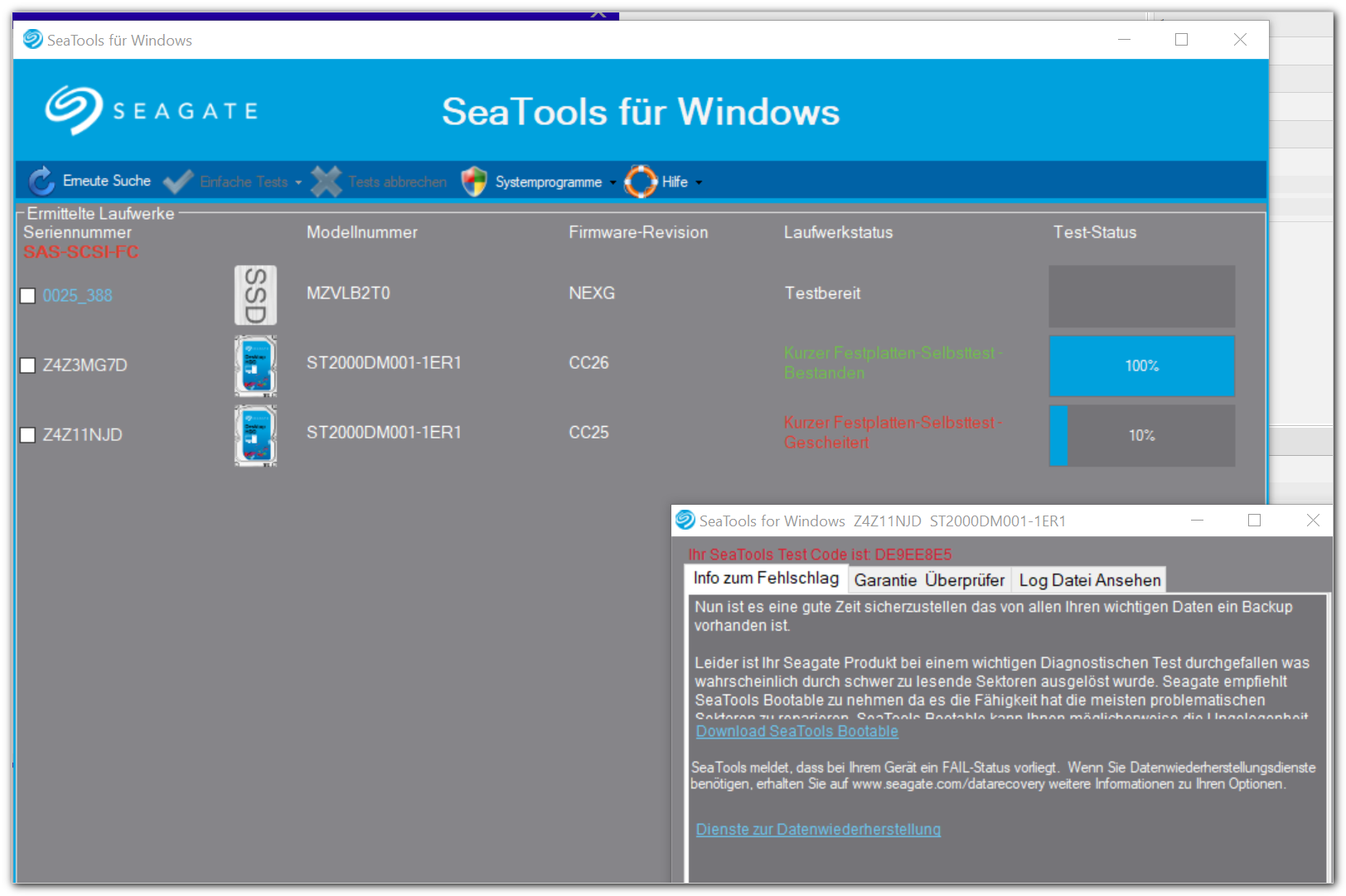Open the Systemprogramme menu
This screenshot has height=896, width=1346.
pos(549,182)
